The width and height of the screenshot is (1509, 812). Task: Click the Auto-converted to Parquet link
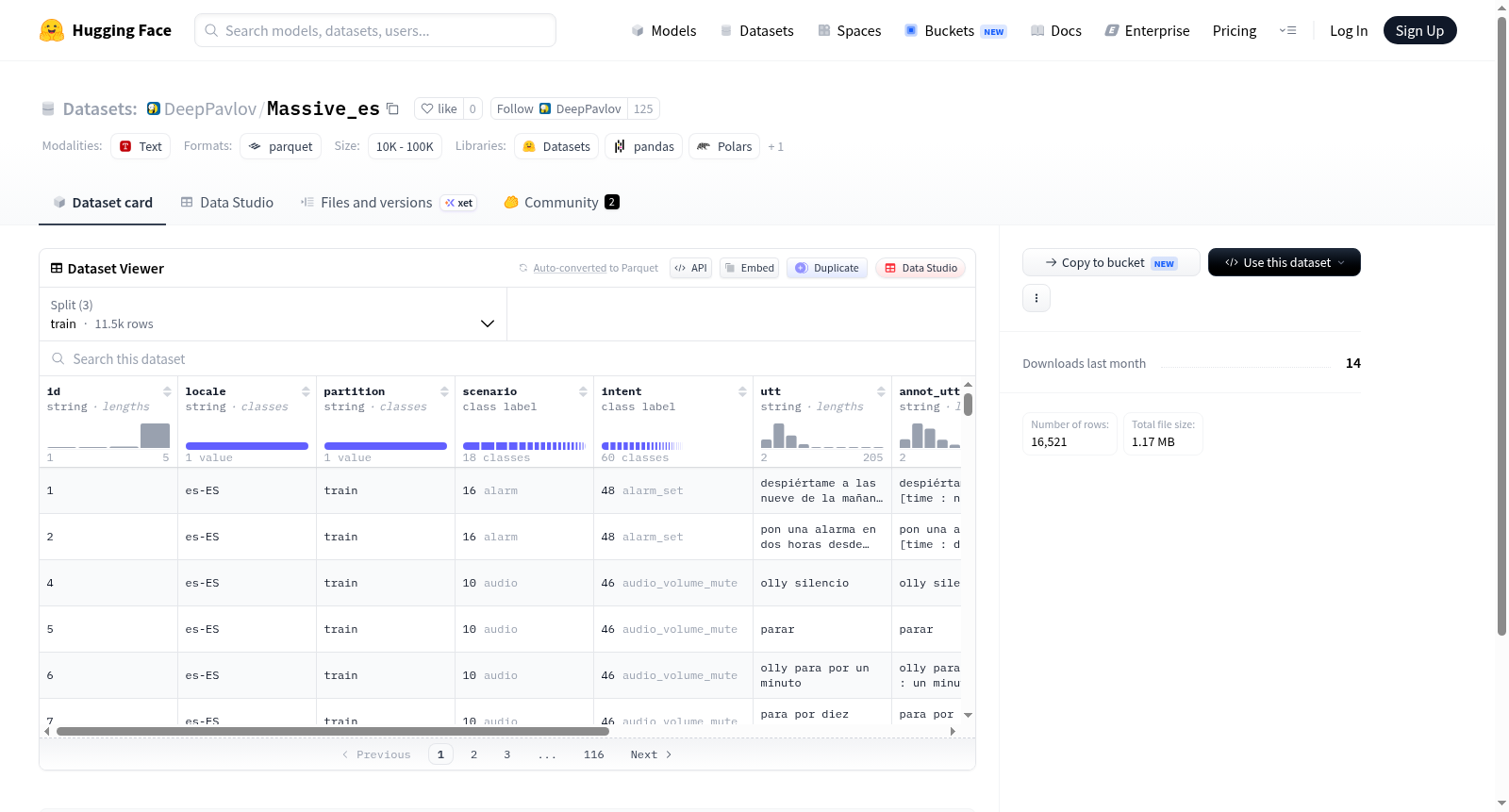point(570,268)
